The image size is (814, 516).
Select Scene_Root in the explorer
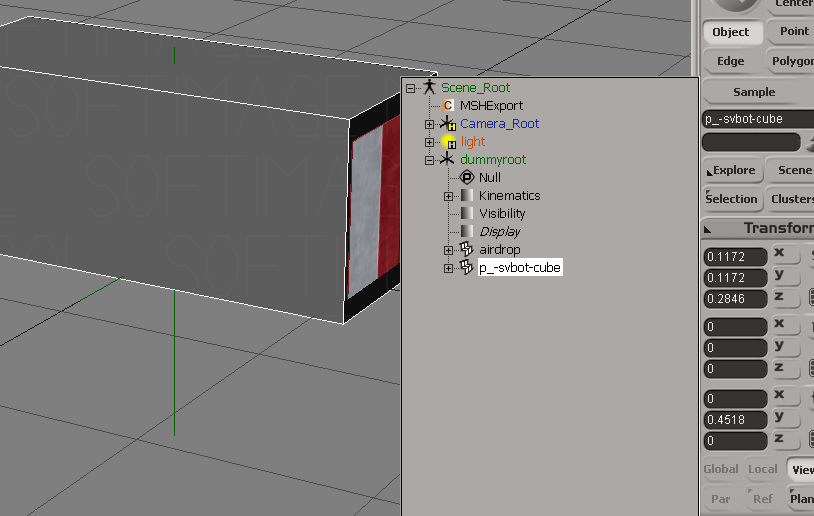(x=476, y=88)
